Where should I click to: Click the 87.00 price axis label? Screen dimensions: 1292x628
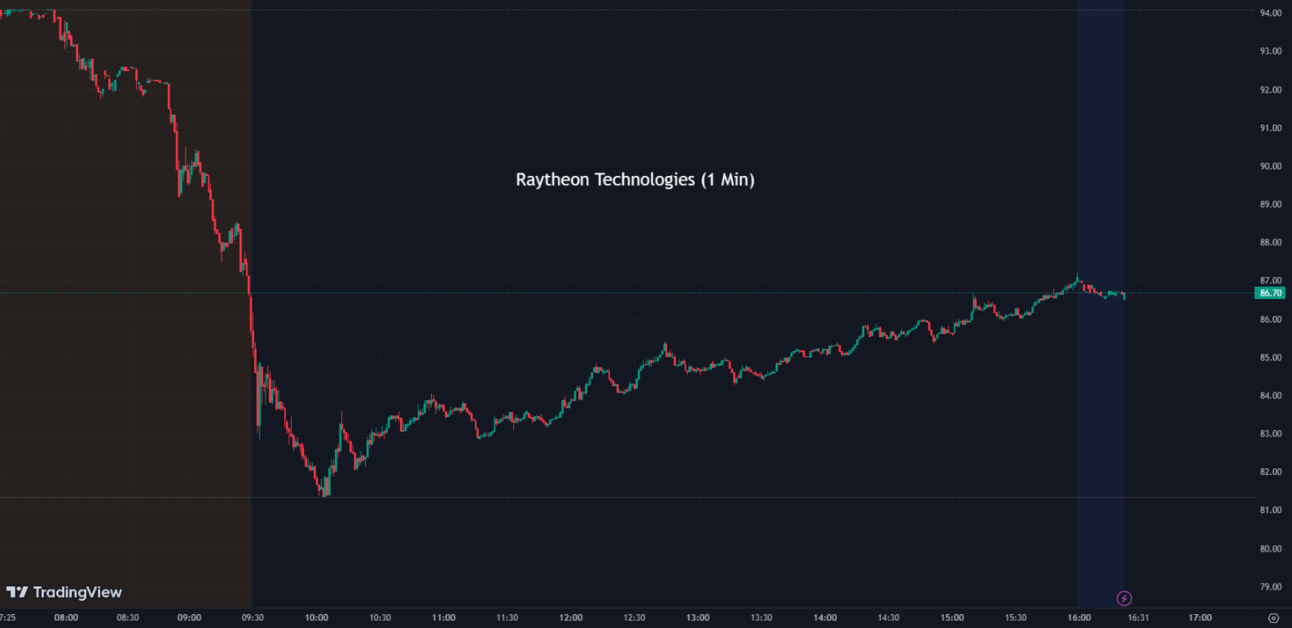pos(1270,281)
